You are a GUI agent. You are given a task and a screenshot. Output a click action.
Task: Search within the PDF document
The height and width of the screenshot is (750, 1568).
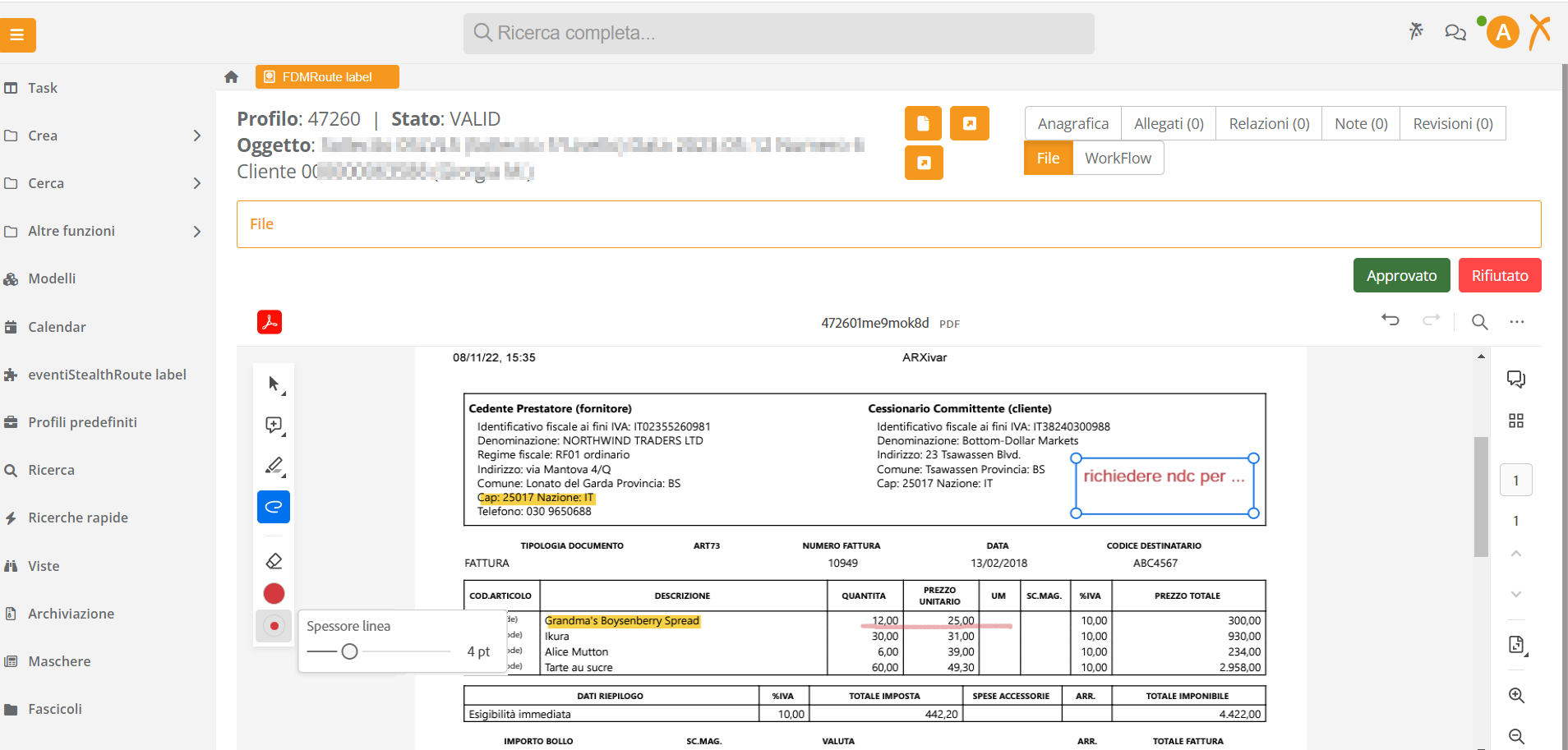point(1479,322)
